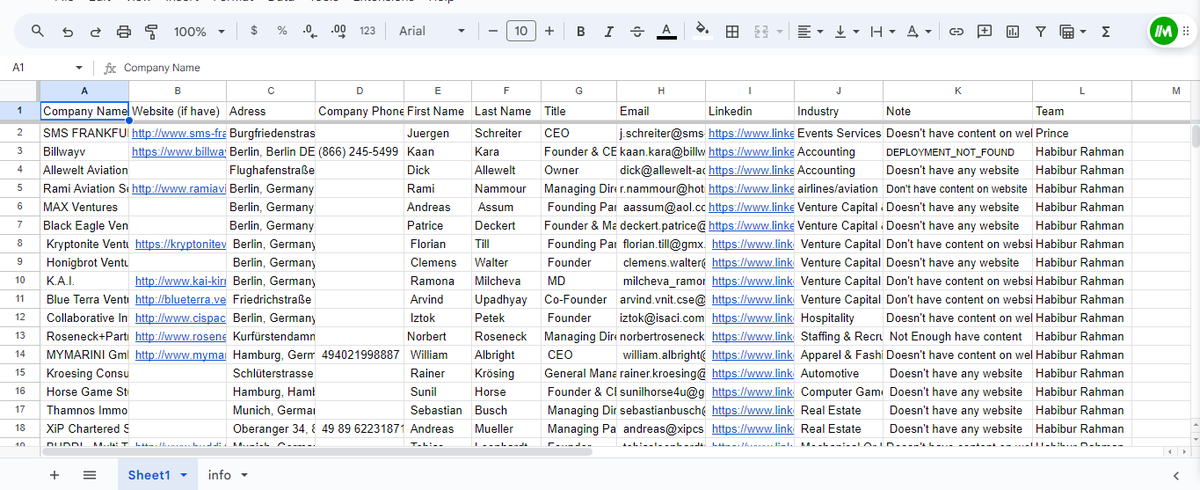Open the LinkedIn link in Billwayv row
Image resolution: width=1200 pixels, height=490 pixels.
[750, 152]
